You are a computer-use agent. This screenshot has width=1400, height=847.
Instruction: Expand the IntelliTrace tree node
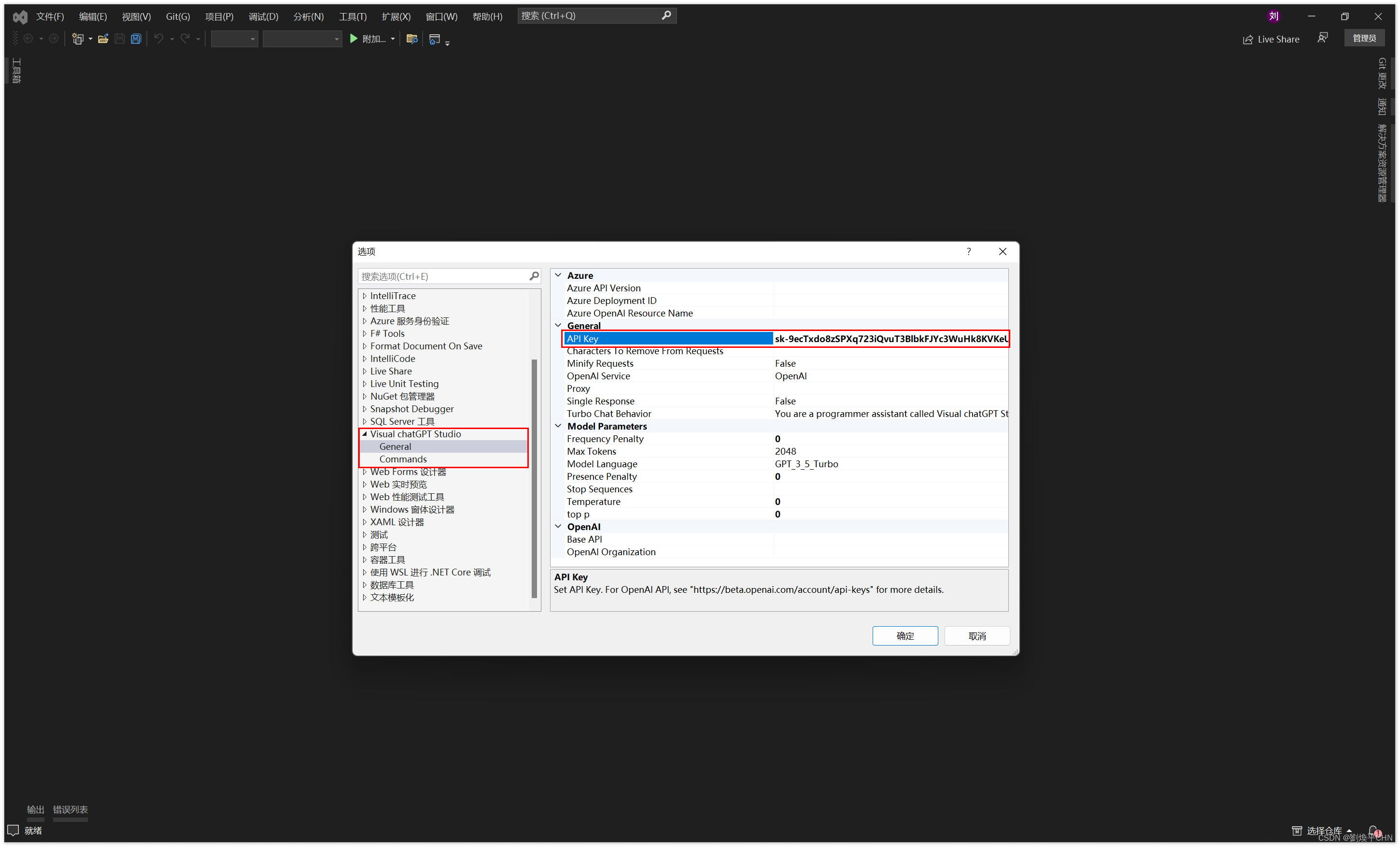click(x=365, y=296)
